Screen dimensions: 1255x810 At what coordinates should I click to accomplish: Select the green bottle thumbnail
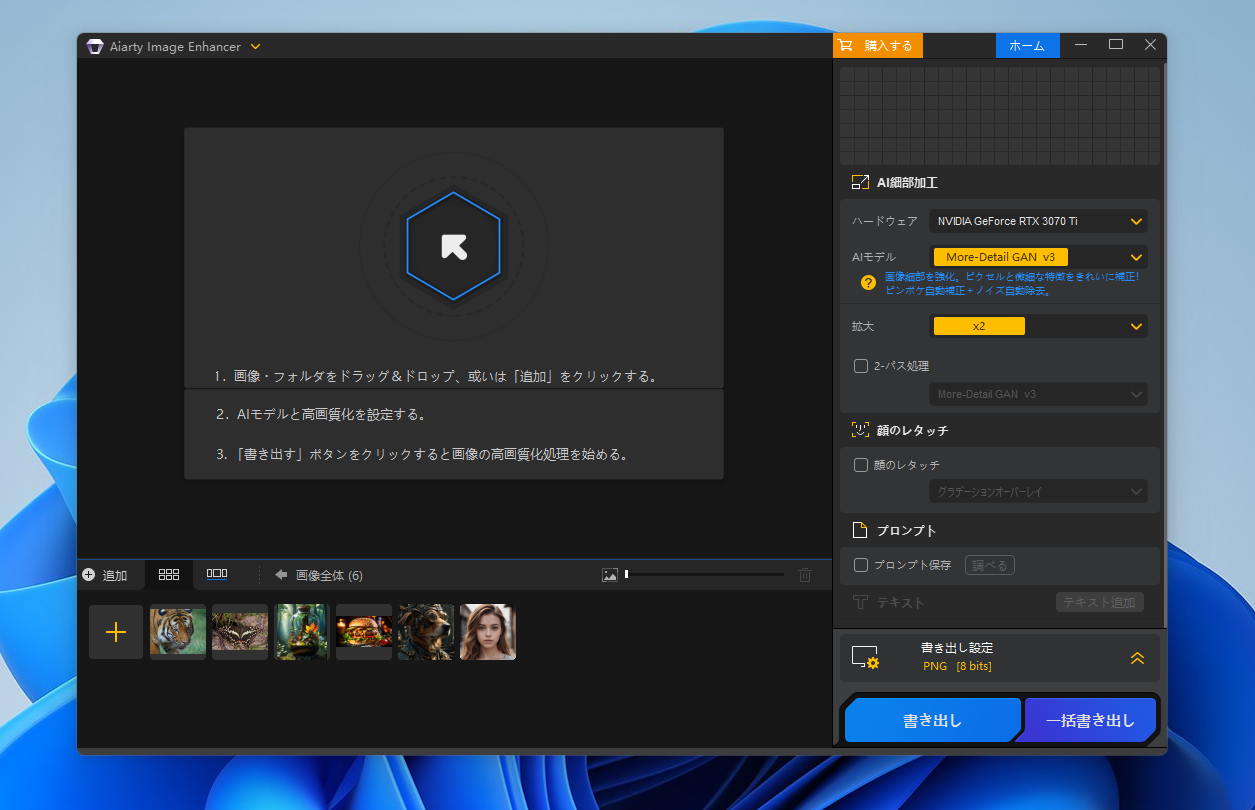[x=302, y=632]
